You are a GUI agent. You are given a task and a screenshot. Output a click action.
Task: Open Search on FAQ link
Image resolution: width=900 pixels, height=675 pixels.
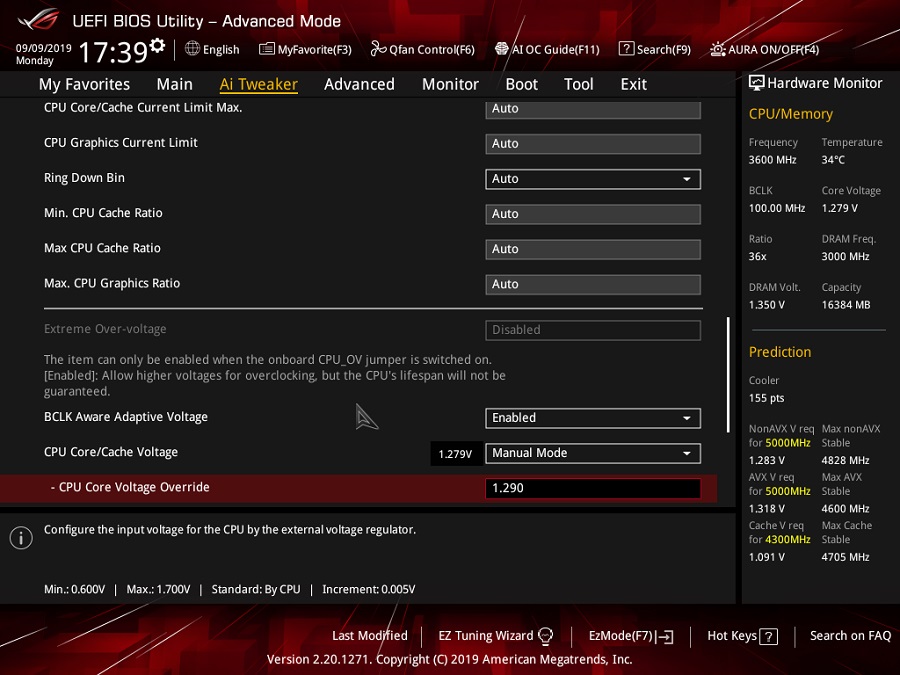coord(851,636)
